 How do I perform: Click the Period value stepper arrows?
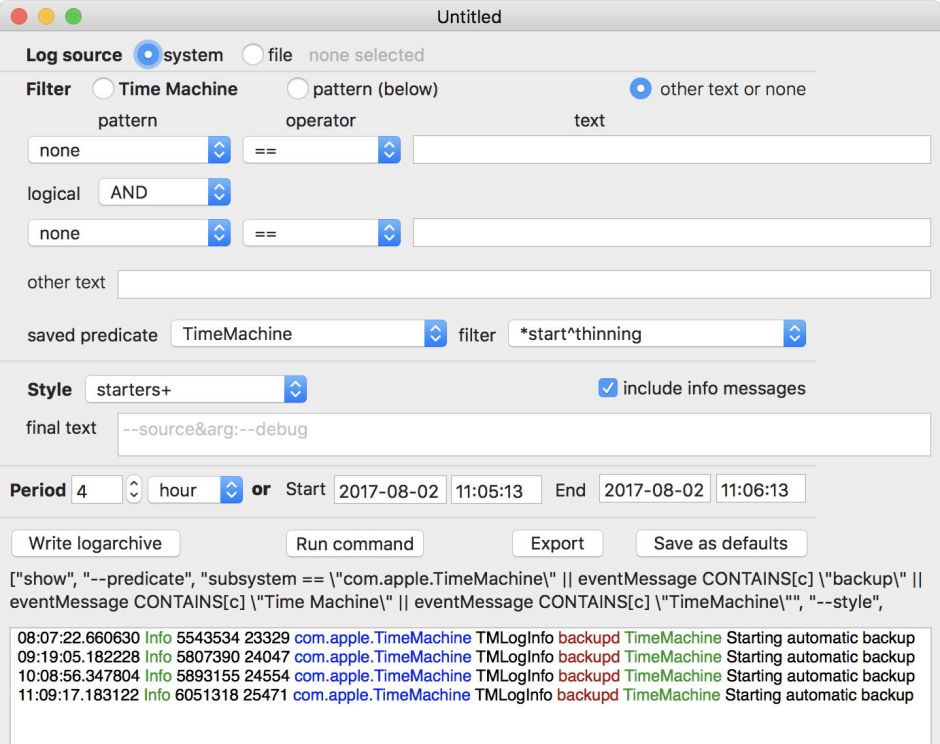click(x=134, y=490)
